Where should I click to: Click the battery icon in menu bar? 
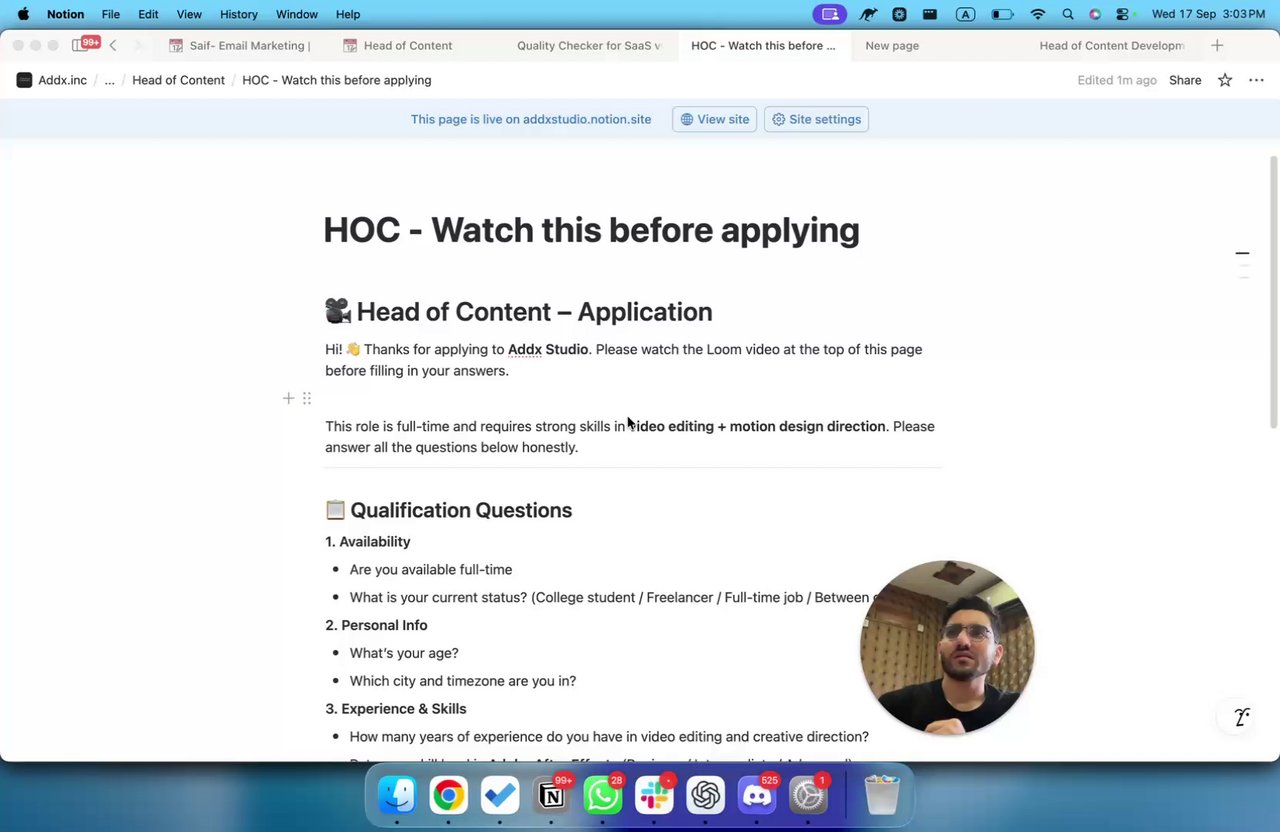[x=1001, y=14]
